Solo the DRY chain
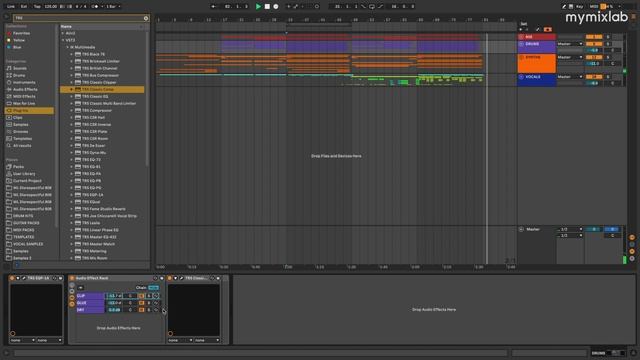This screenshot has height=360, width=640. tap(149, 310)
